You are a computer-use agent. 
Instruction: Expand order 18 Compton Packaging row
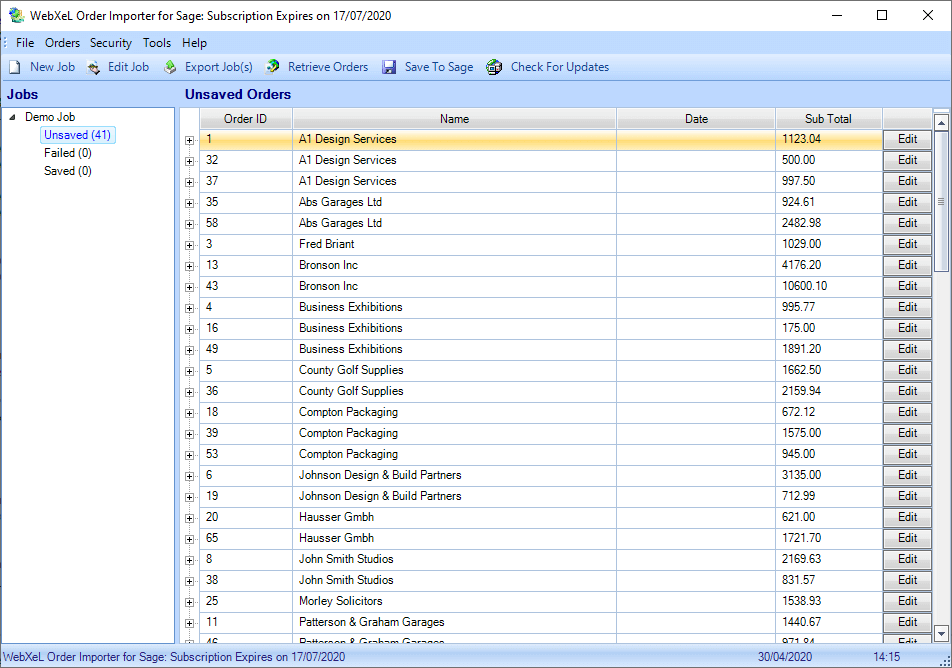[189, 414]
